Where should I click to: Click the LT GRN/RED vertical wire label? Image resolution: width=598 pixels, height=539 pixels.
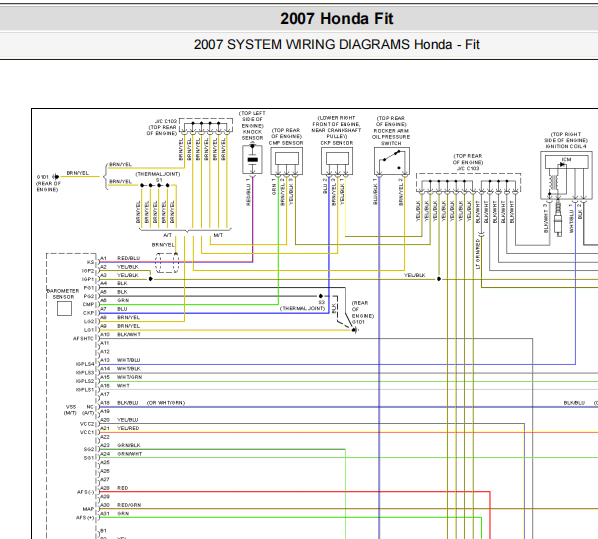tap(478, 254)
